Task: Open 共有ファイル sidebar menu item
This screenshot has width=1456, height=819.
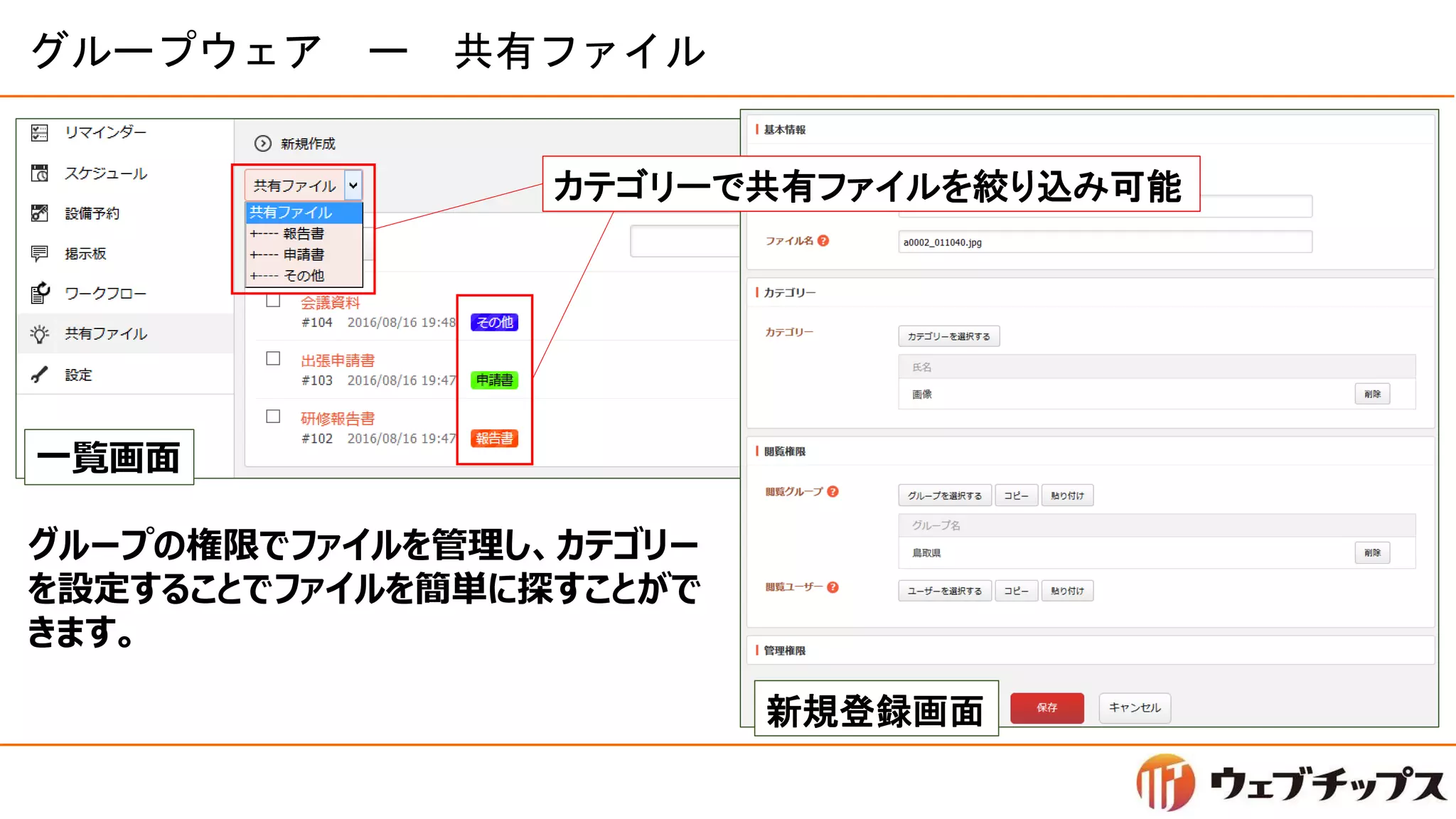Action: point(106,333)
